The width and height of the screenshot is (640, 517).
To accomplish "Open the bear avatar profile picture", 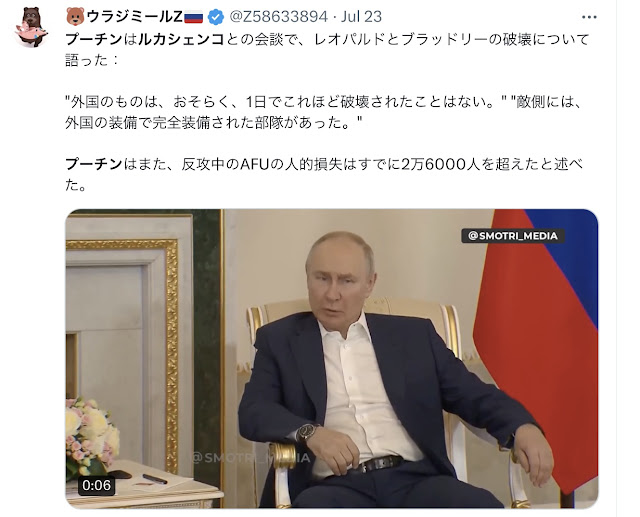I will pos(31,27).
